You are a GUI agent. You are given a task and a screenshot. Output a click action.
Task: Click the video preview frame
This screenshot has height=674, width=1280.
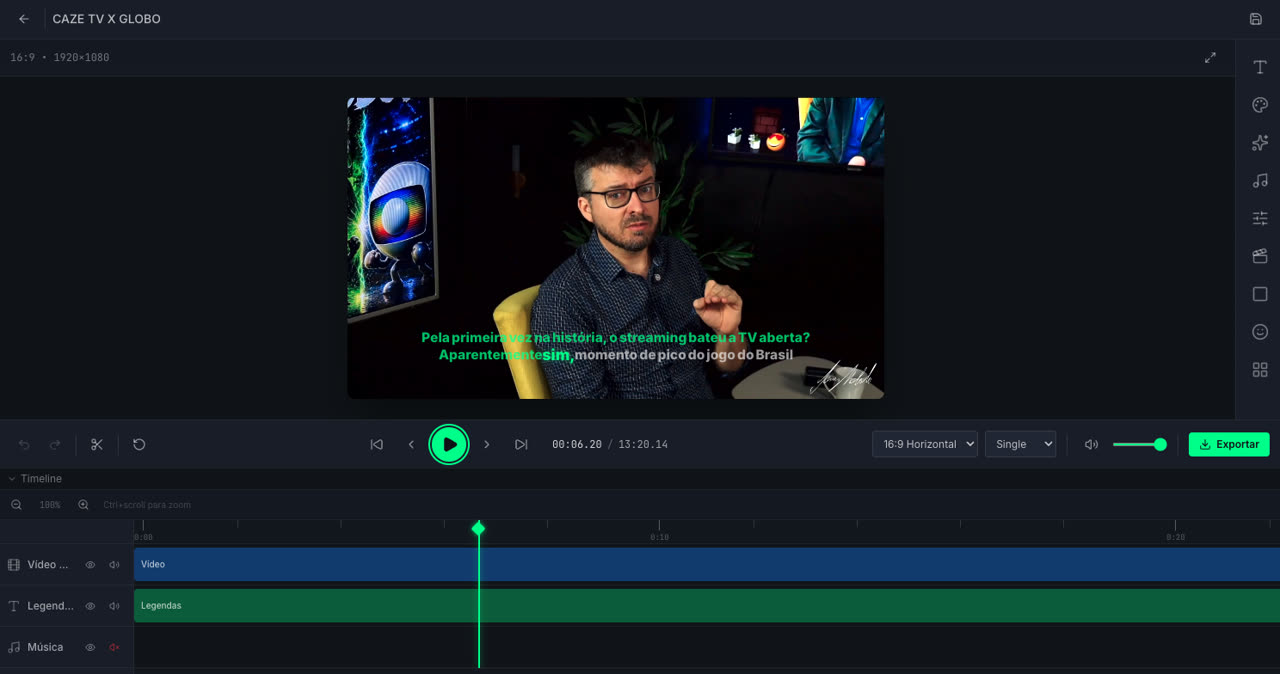615,248
